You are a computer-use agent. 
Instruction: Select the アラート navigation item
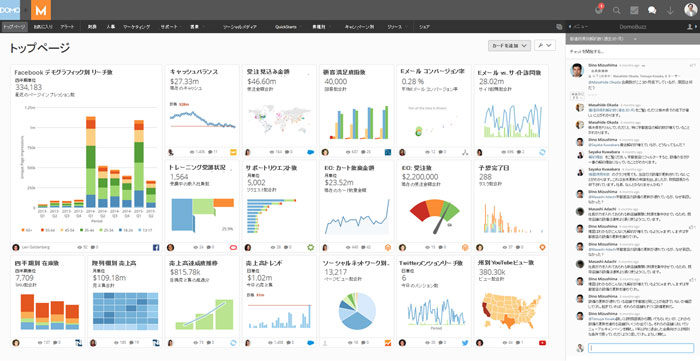click(67, 27)
